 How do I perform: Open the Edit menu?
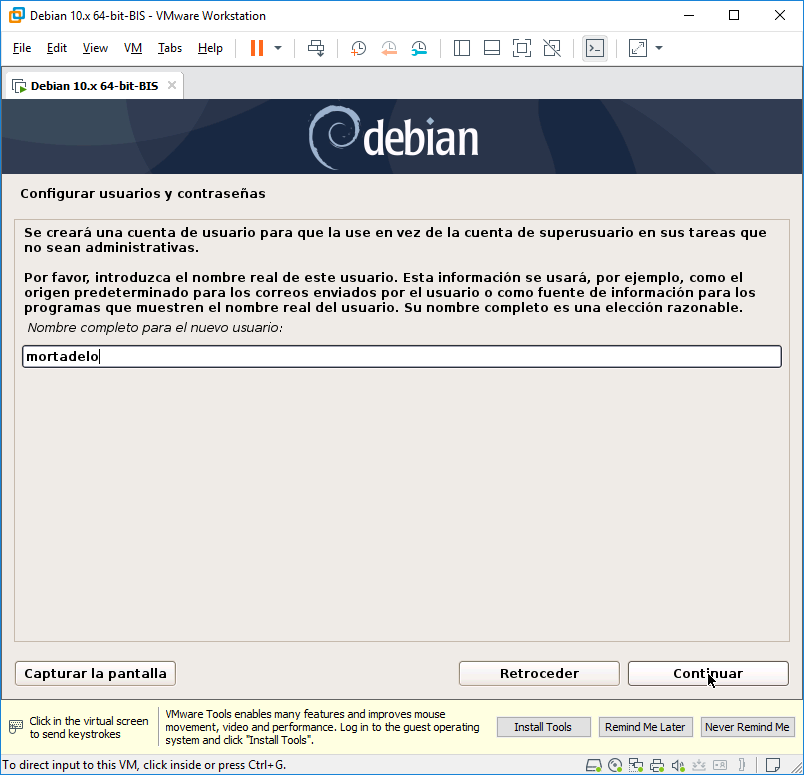click(x=56, y=48)
